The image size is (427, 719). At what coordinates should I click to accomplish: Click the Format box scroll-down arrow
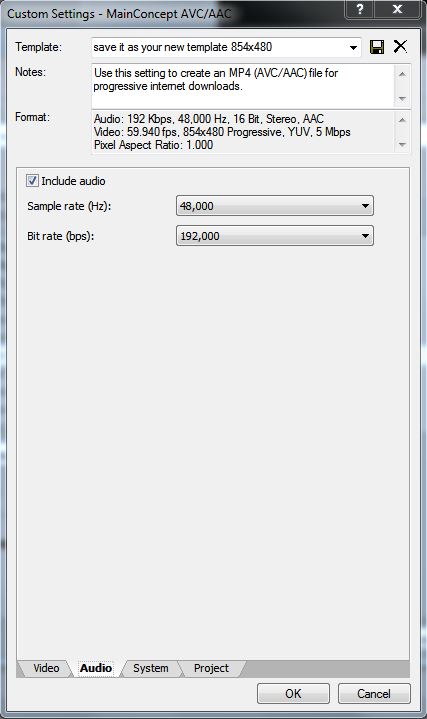402,144
